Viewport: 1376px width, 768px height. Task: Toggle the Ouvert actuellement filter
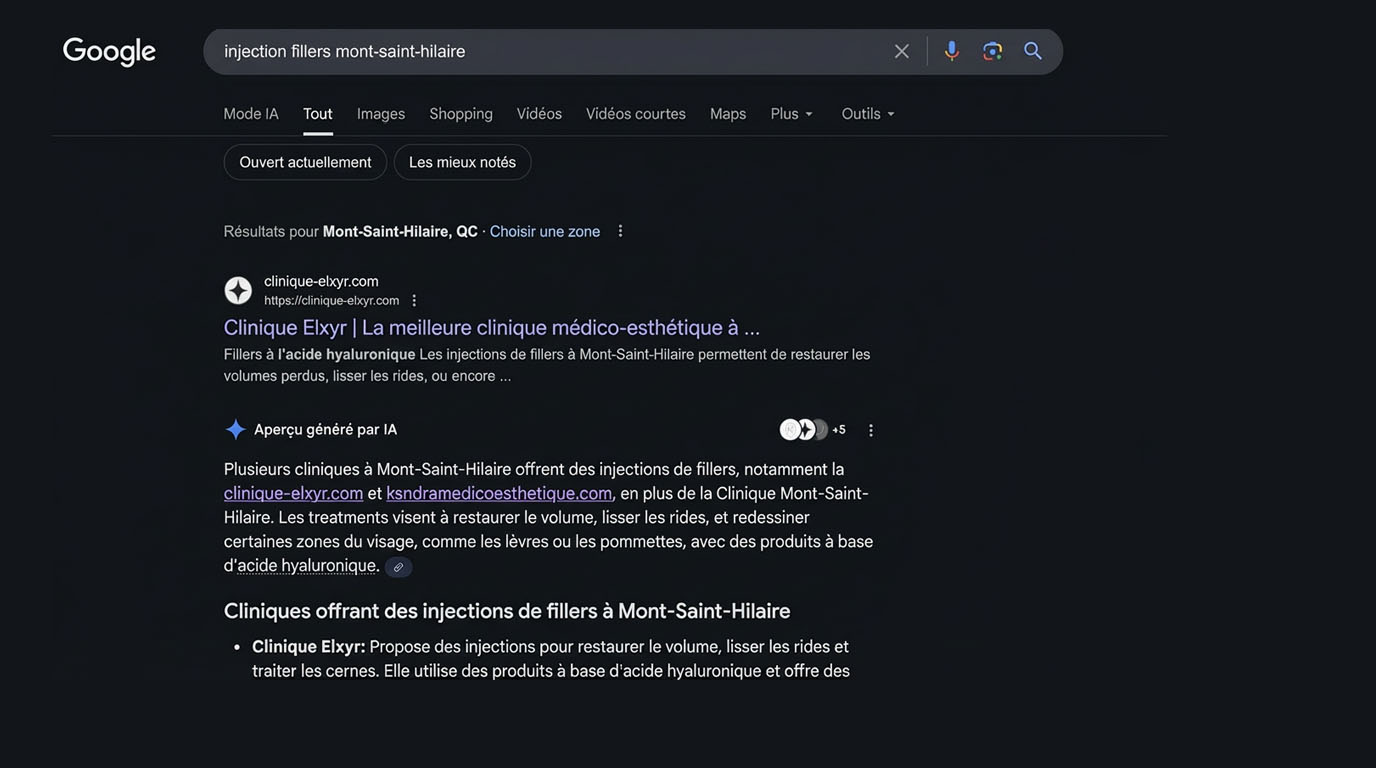point(305,162)
